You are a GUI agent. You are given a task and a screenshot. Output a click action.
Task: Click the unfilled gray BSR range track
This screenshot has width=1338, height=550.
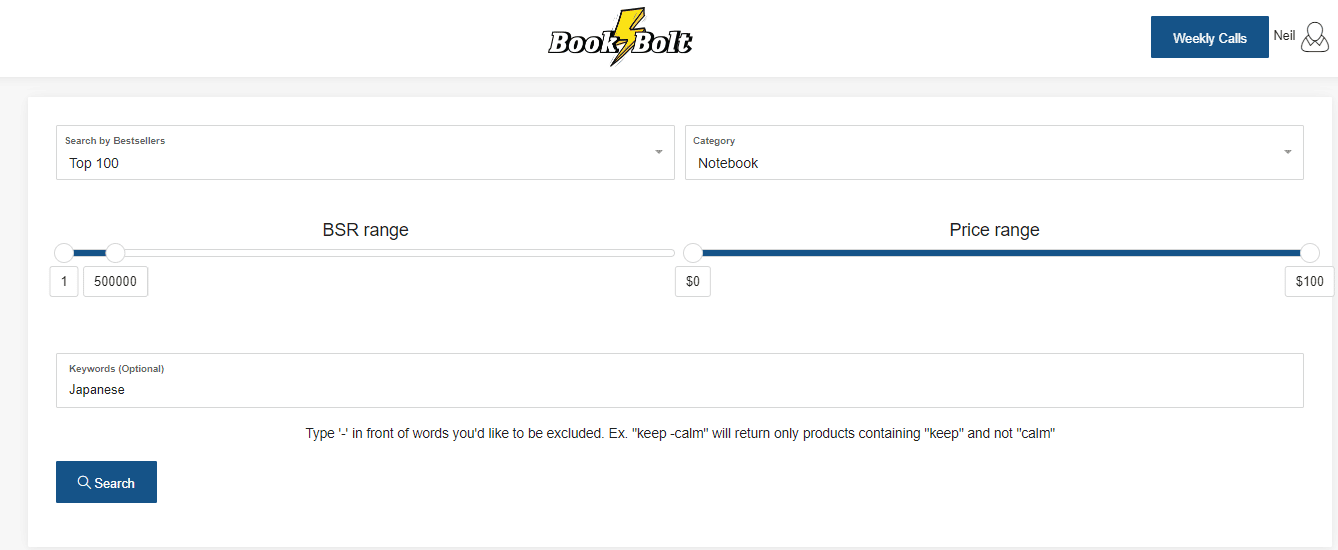(400, 253)
